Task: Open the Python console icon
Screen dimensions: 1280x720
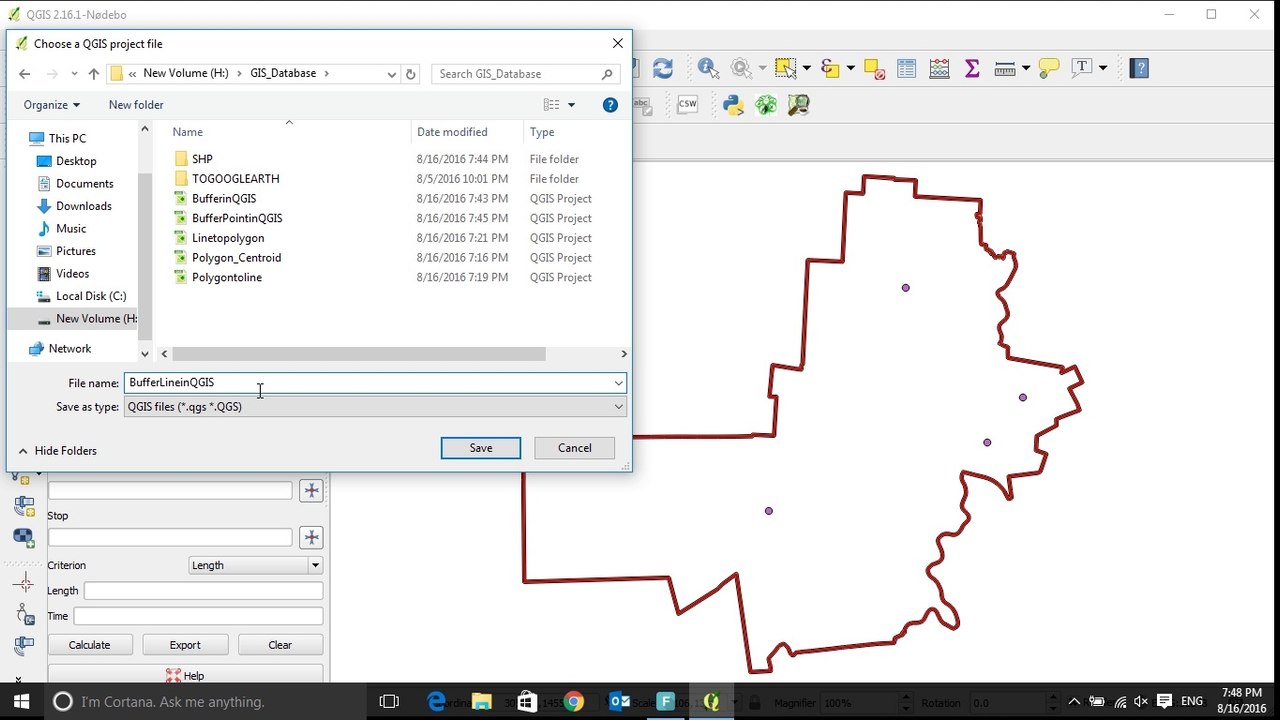Action: [733, 105]
